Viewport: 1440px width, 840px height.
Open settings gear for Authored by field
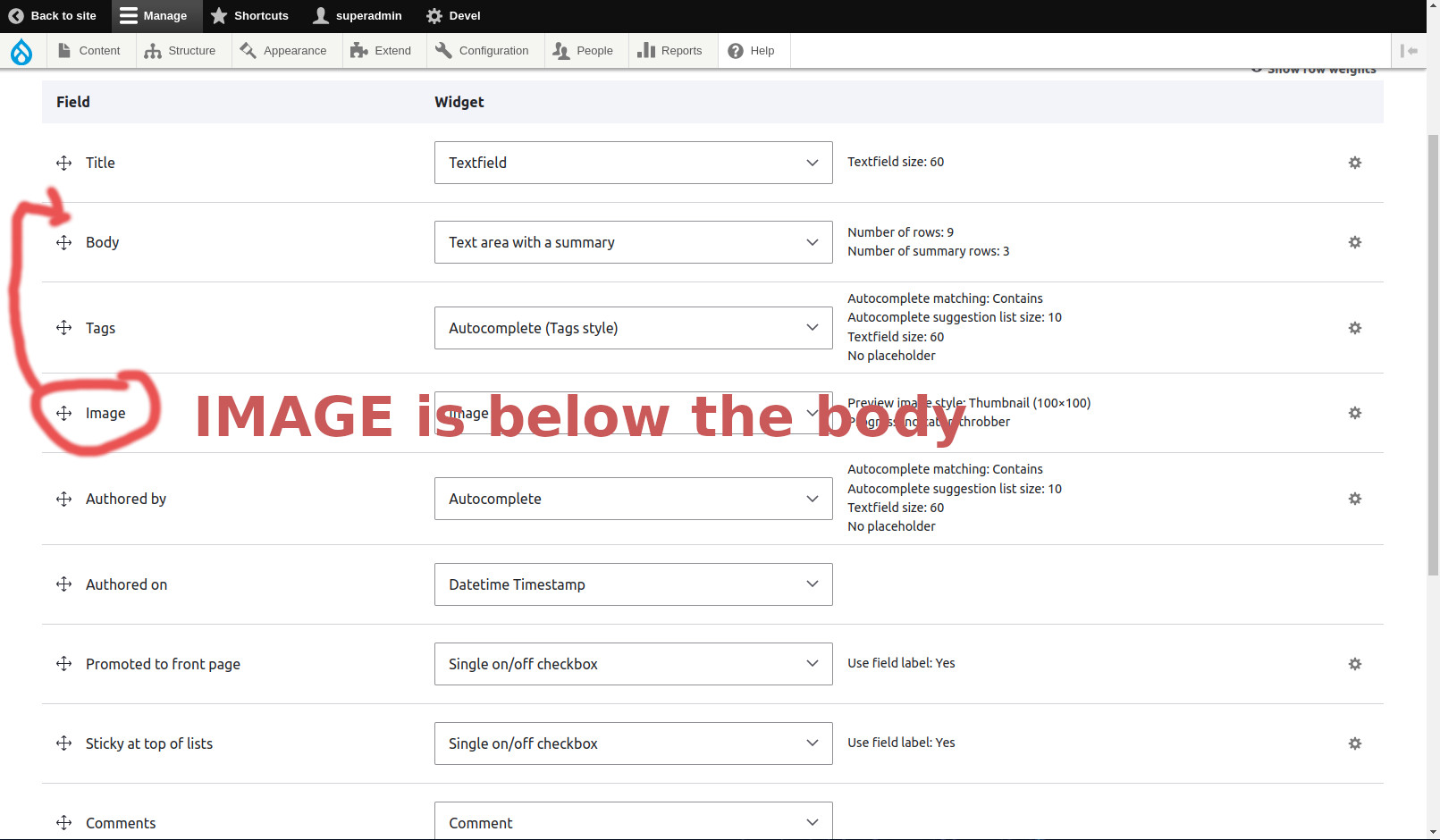(x=1354, y=499)
